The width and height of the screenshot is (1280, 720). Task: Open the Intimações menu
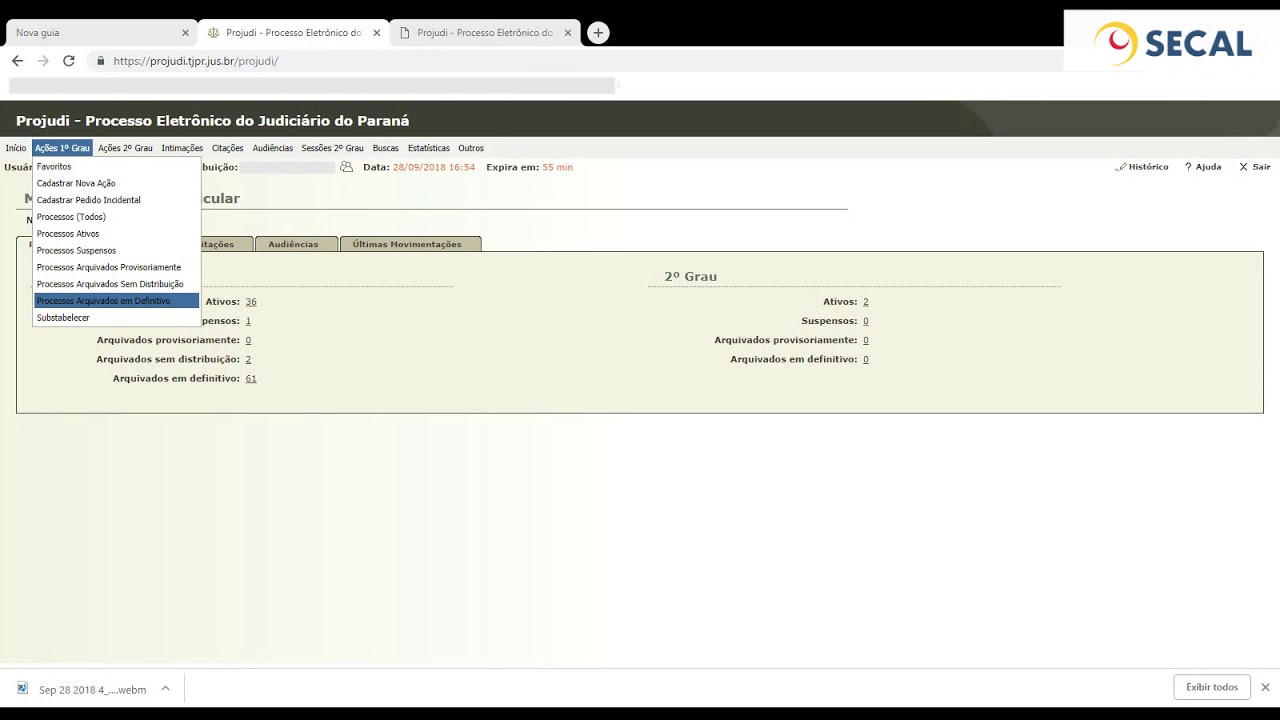[182, 148]
